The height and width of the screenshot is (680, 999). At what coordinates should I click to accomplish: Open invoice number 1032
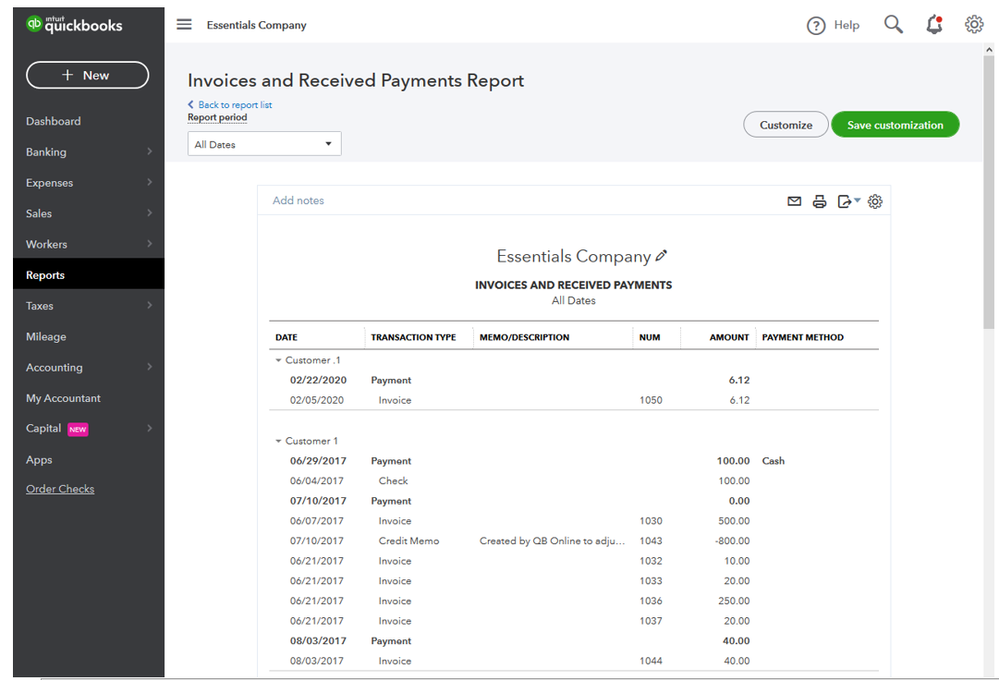650,561
